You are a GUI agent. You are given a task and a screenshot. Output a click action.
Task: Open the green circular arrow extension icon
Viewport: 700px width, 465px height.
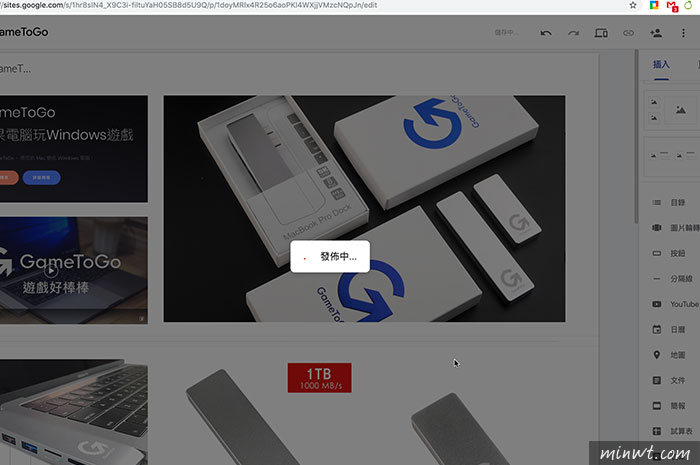click(x=689, y=5)
